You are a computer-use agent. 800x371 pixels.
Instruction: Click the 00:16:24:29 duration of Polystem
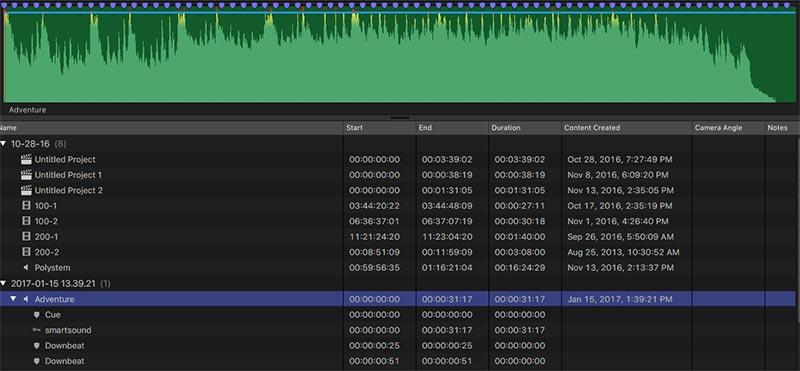520,267
